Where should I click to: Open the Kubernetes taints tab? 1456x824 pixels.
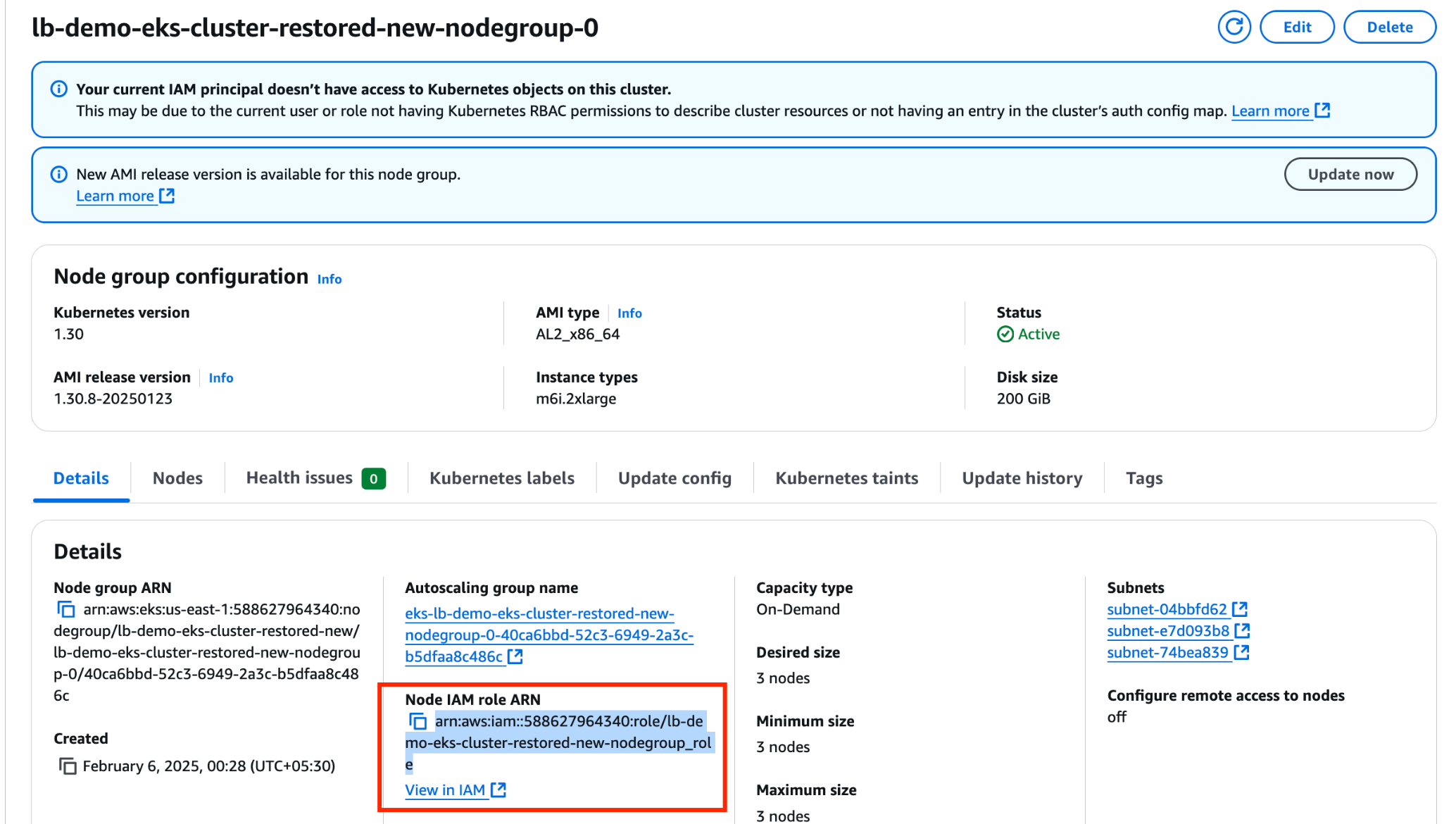tap(846, 479)
